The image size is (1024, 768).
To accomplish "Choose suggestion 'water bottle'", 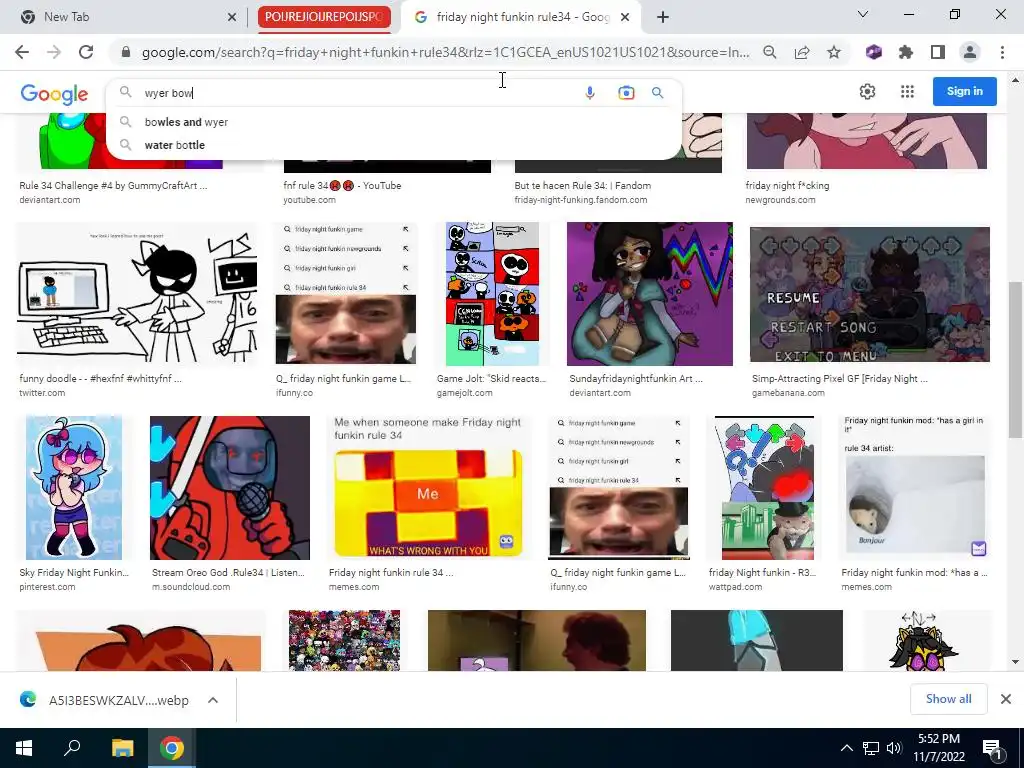I will (393, 145).
